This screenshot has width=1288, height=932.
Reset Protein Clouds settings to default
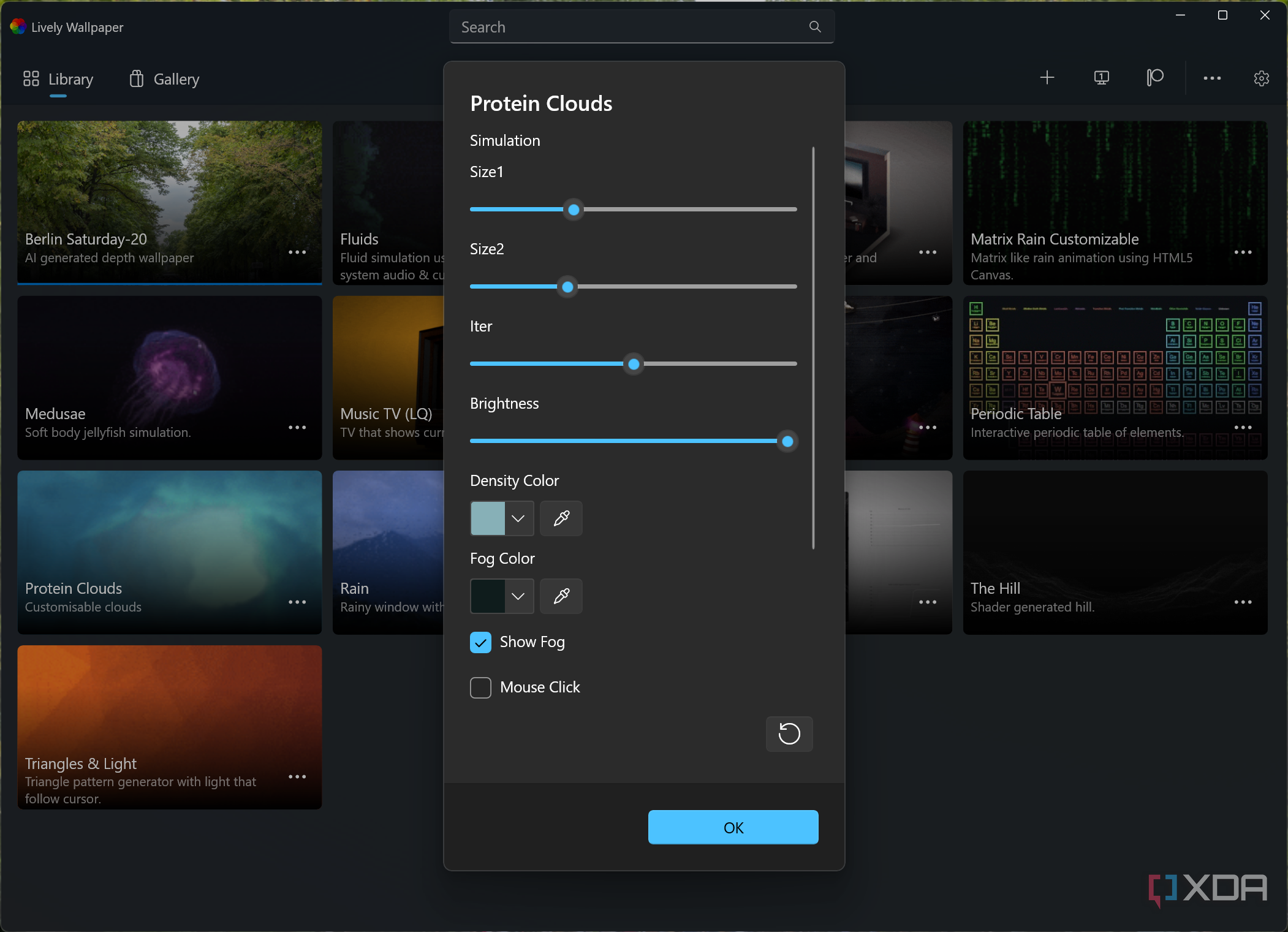point(789,733)
